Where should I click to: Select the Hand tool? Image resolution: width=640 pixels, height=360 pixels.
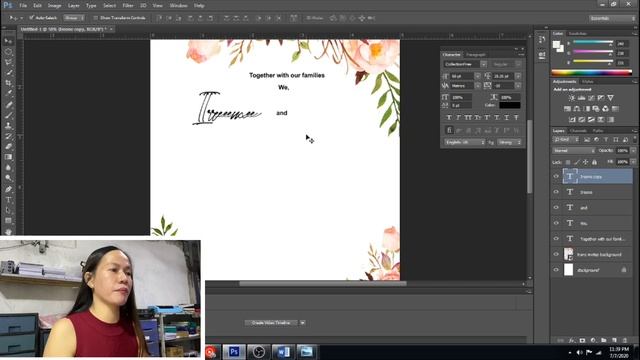pyautogui.click(x=8, y=231)
